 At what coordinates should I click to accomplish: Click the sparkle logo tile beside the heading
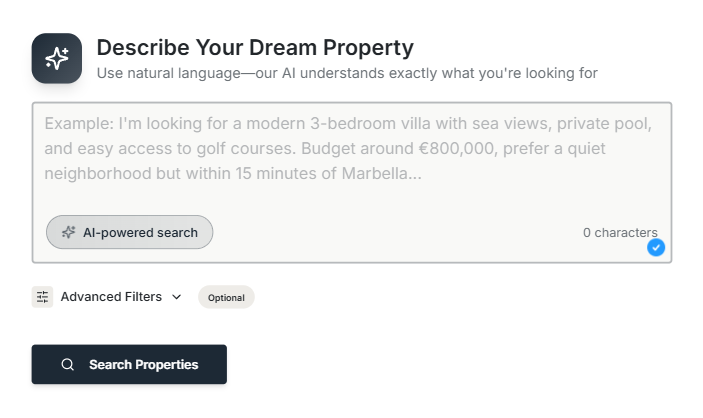pyautogui.click(x=56, y=58)
